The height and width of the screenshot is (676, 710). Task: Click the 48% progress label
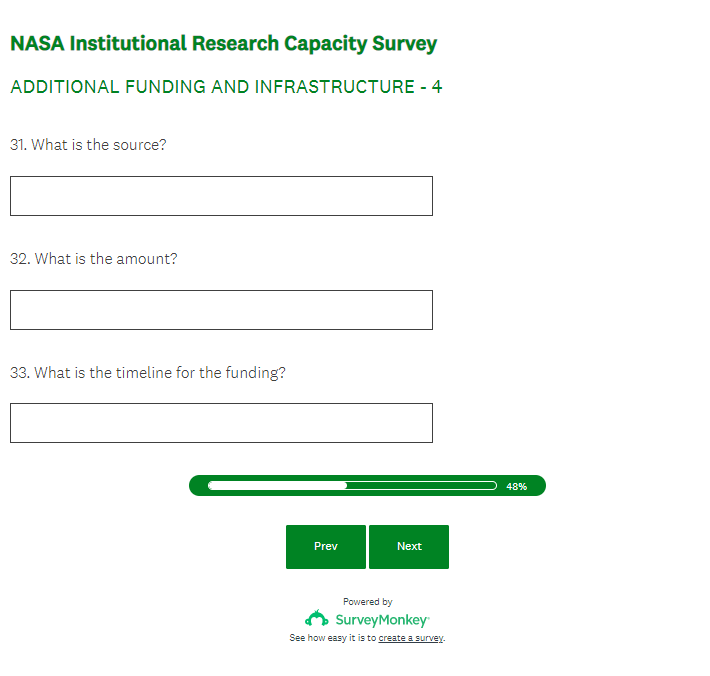point(516,486)
